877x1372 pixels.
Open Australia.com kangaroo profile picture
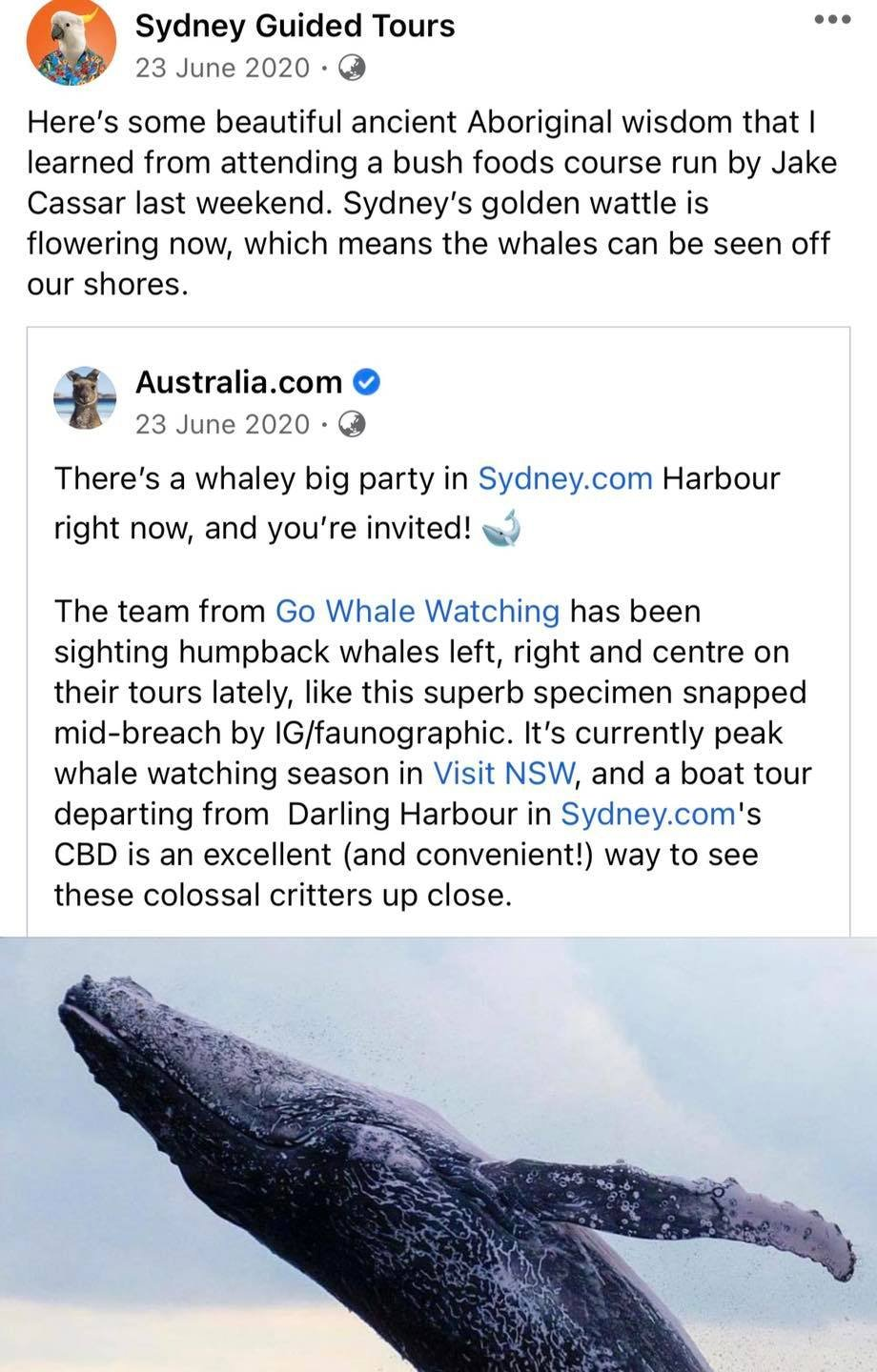click(x=84, y=398)
